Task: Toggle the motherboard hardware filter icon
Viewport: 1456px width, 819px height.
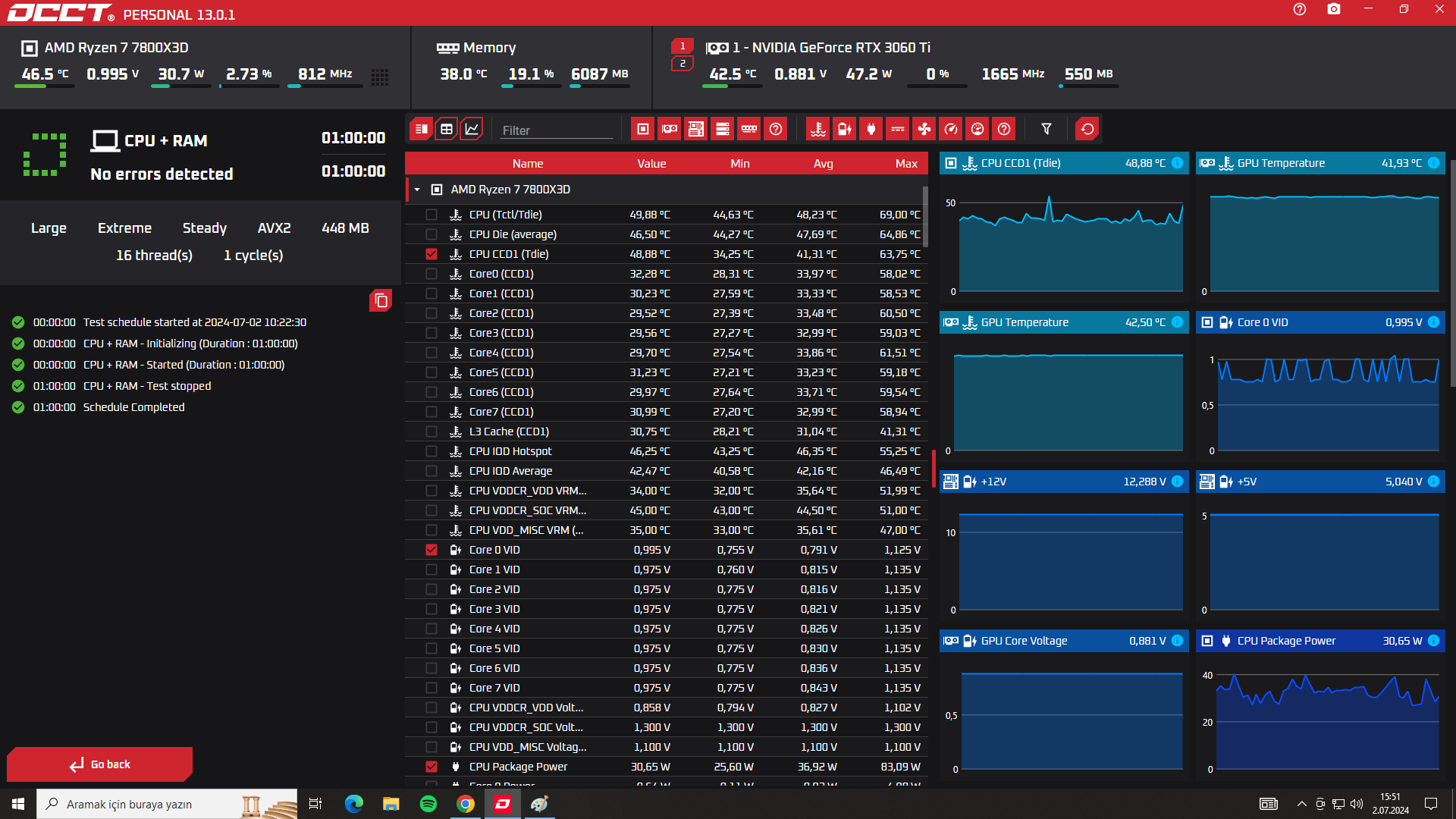Action: (x=695, y=129)
